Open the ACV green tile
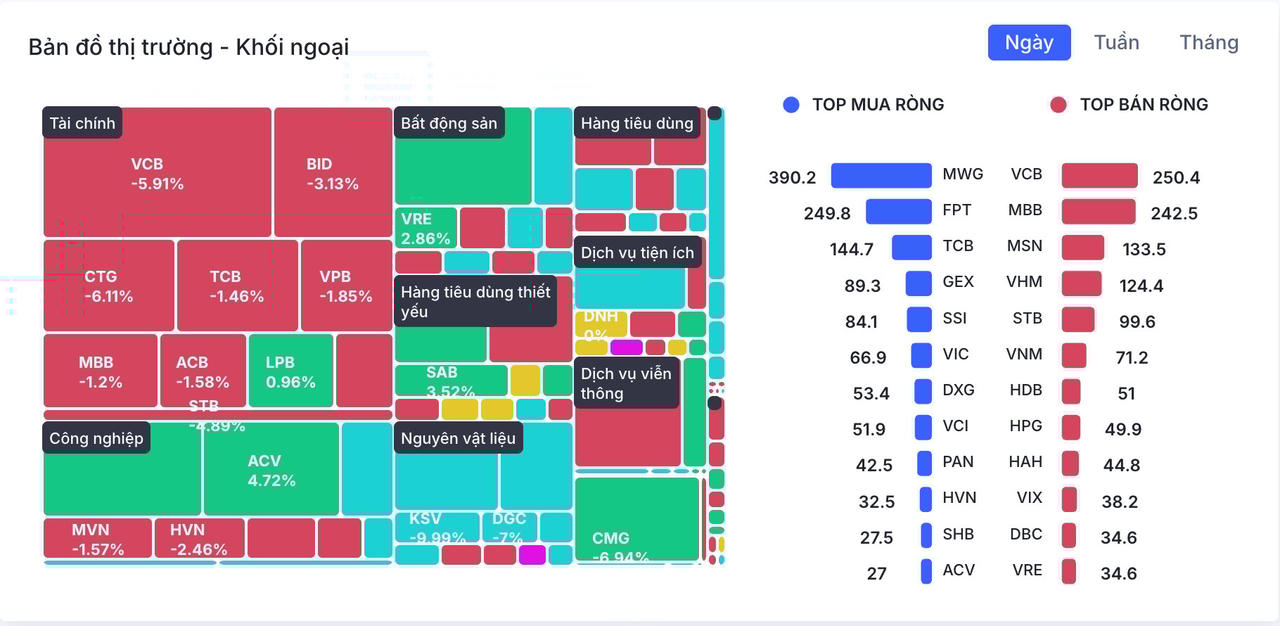1280x626 pixels. coord(271,470)
